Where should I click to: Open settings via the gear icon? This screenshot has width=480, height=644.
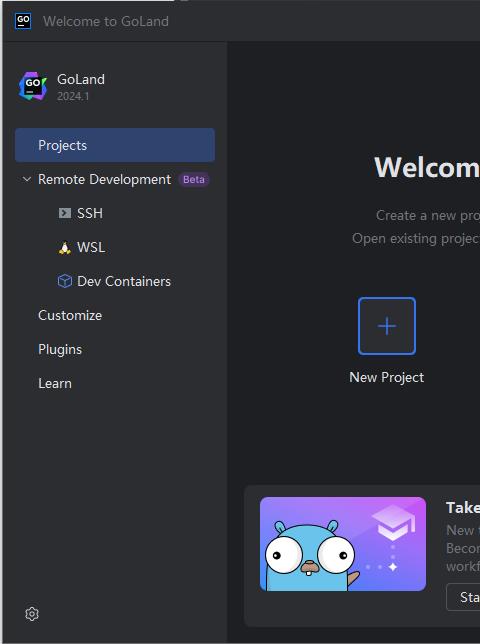(x=32, y=614)
